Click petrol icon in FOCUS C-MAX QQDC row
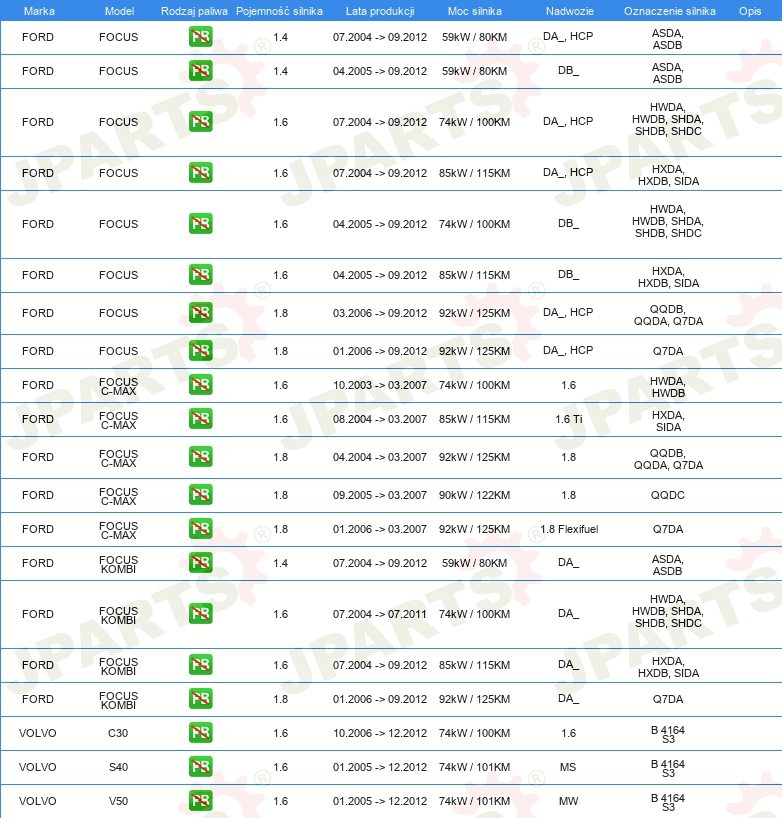782x818 pixels. pyautogui.click(x=200, y=495)
